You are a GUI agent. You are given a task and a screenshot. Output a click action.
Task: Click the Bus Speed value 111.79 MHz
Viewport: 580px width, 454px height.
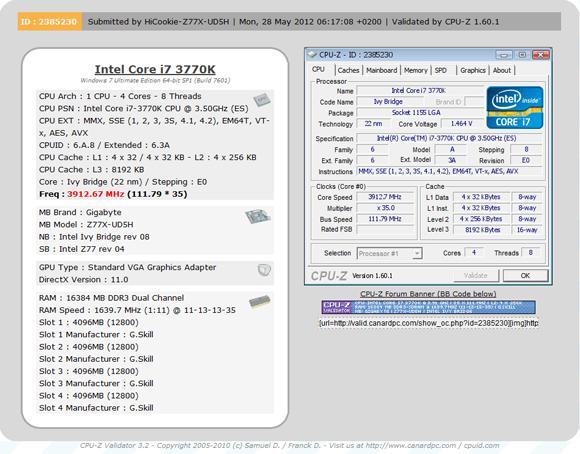385,219
